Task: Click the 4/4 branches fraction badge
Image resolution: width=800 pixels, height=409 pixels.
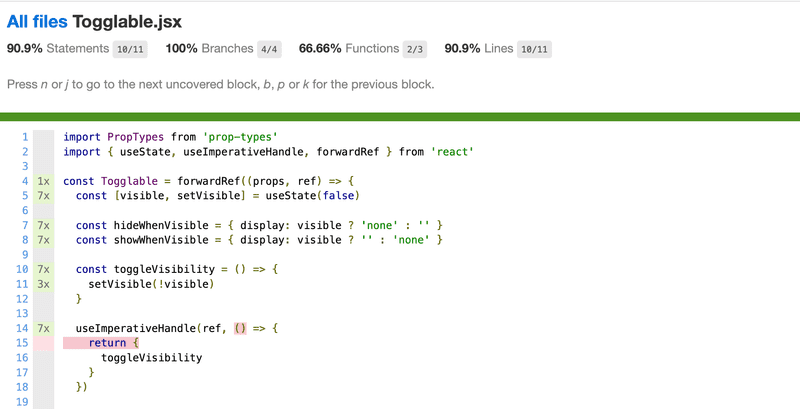Action: click(x=269, y=49)
